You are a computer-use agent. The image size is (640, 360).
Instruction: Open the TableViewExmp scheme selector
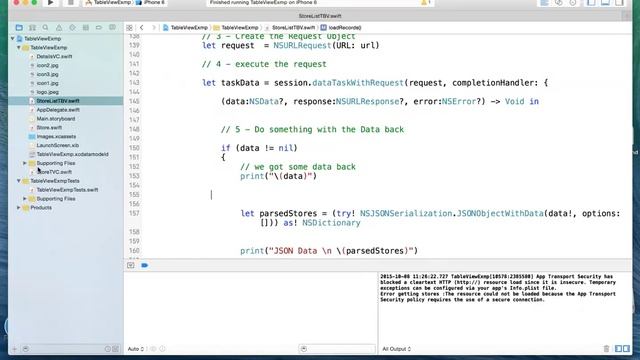point(109,2)
